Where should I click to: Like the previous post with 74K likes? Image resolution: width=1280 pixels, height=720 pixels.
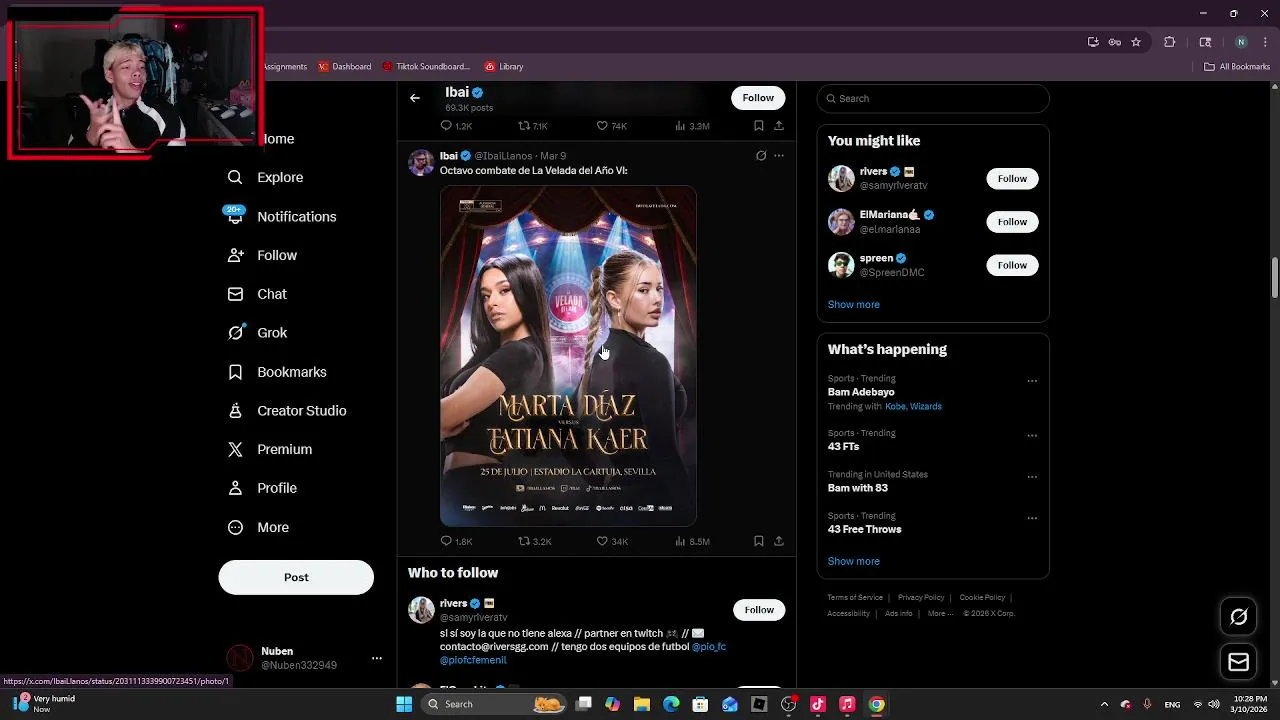coord(612,126)
